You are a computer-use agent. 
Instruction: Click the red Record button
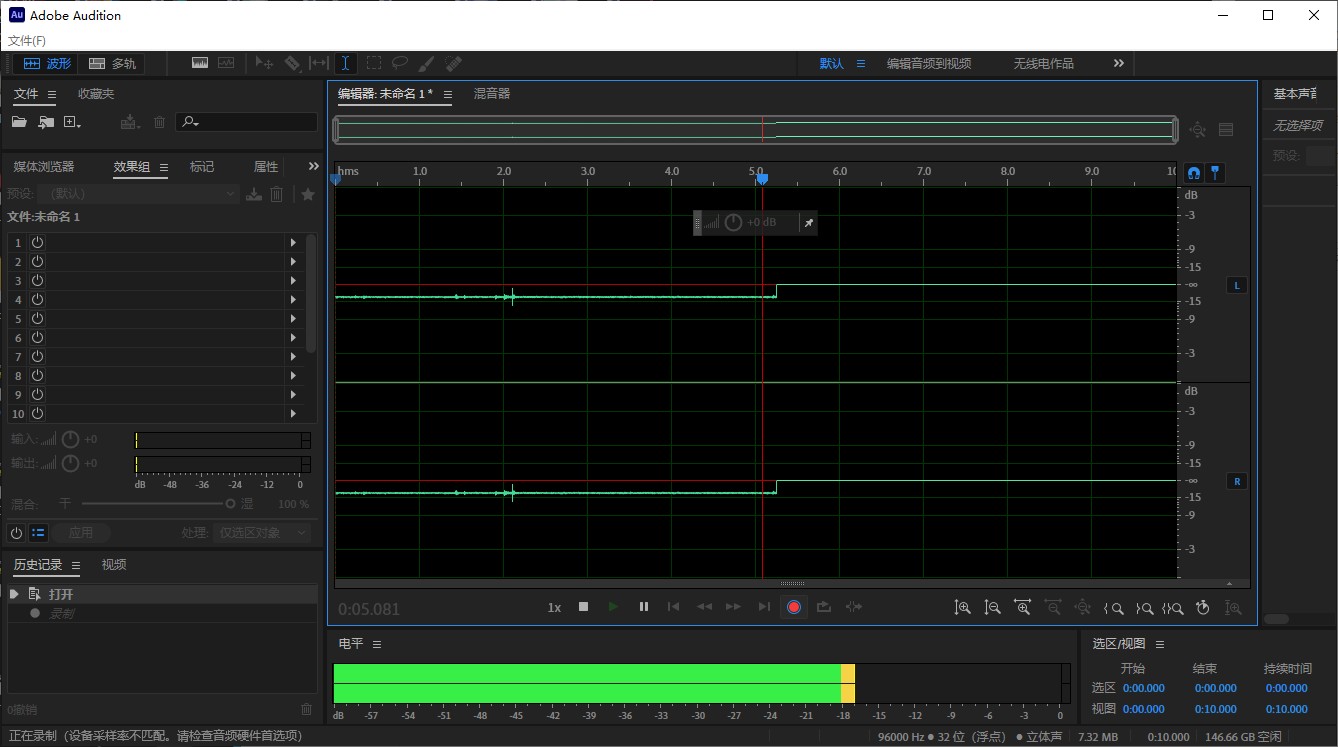click(x=794, y=607)
